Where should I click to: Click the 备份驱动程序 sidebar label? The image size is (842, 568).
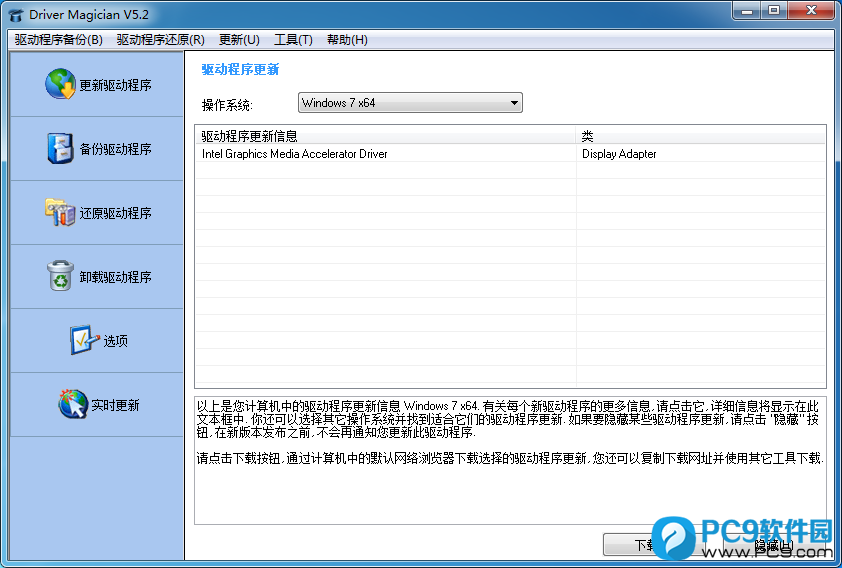[115, 149]
